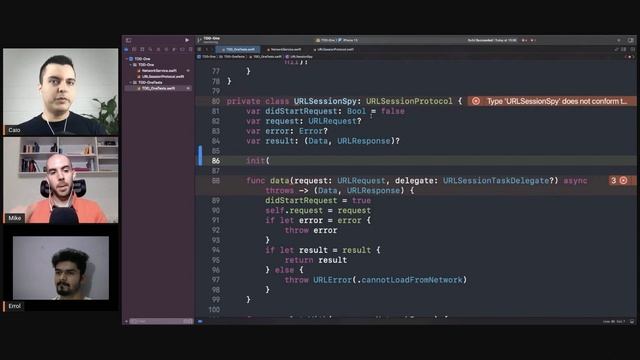Click the navigator filter field
Image resolution: width=640 pixels, height=360 pixels.
(x=160, y=321)
